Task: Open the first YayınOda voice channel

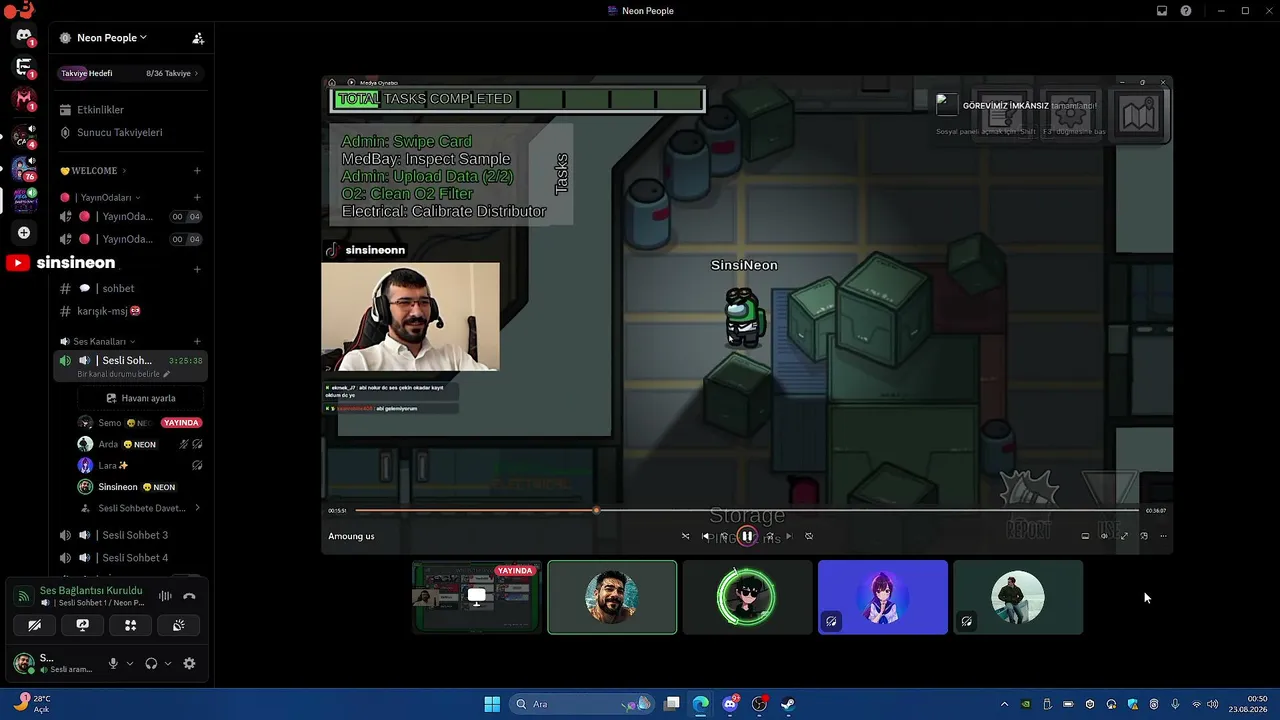Action: (130, 217)
